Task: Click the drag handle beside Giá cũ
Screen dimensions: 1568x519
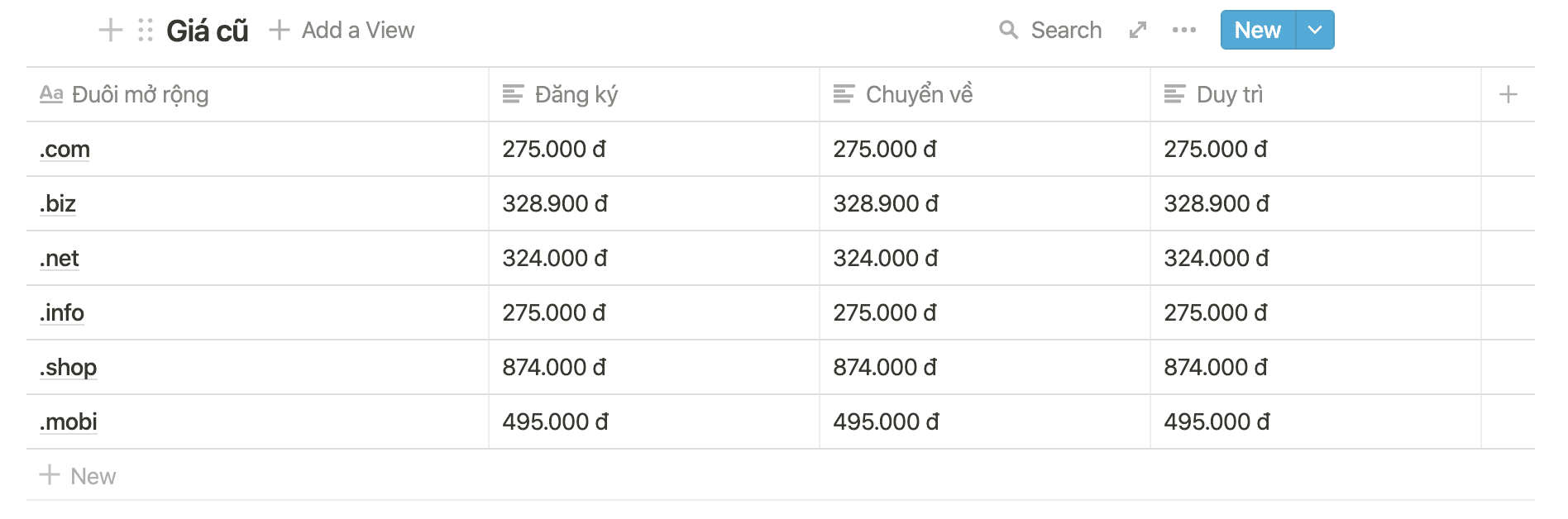Action: 146,31
